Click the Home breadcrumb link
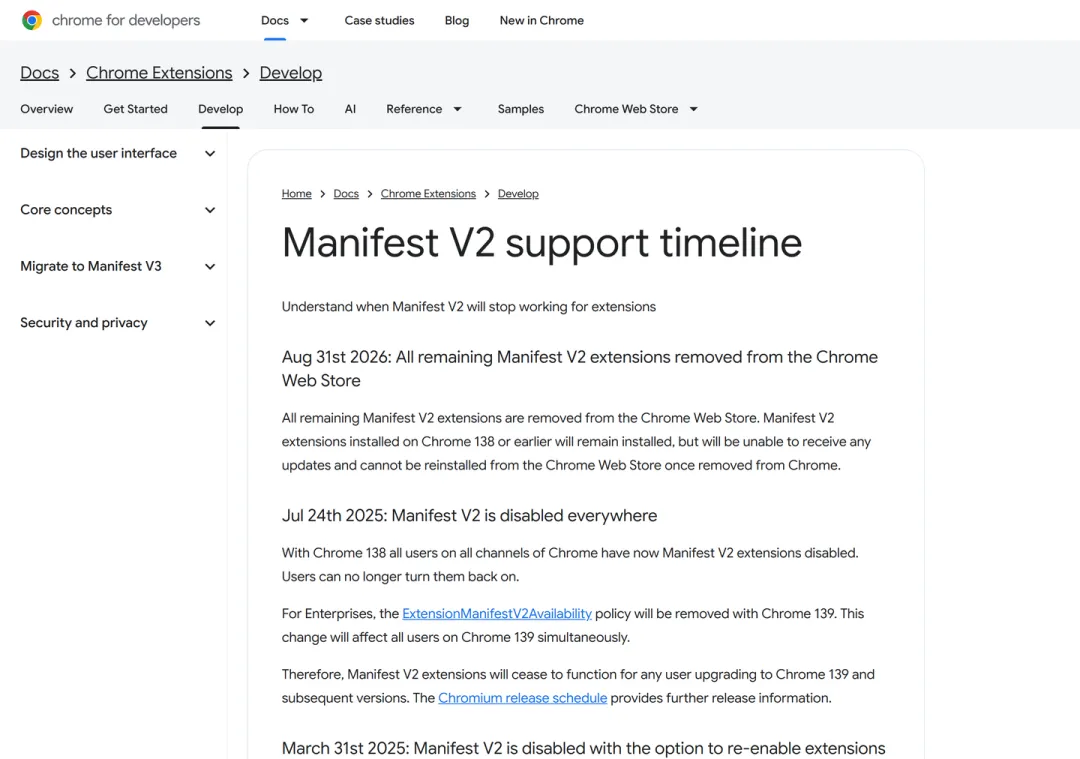Image resolution: width=1080 pixels, height=759 pixels. pos(296,194)
